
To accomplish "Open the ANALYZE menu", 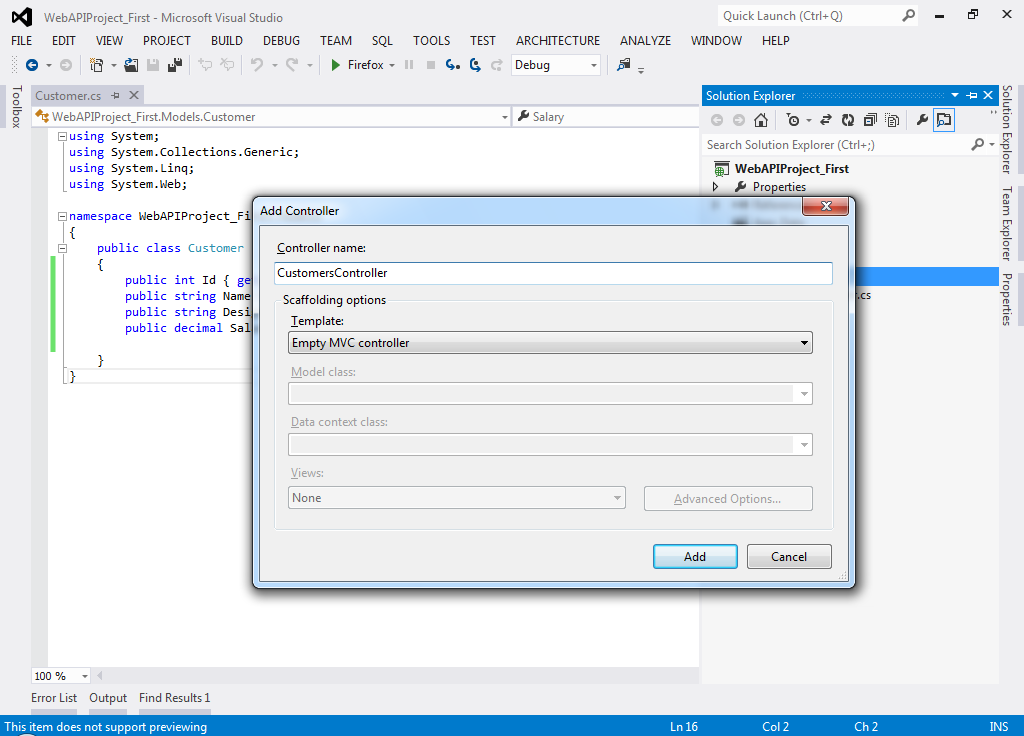I will [645, 40].
